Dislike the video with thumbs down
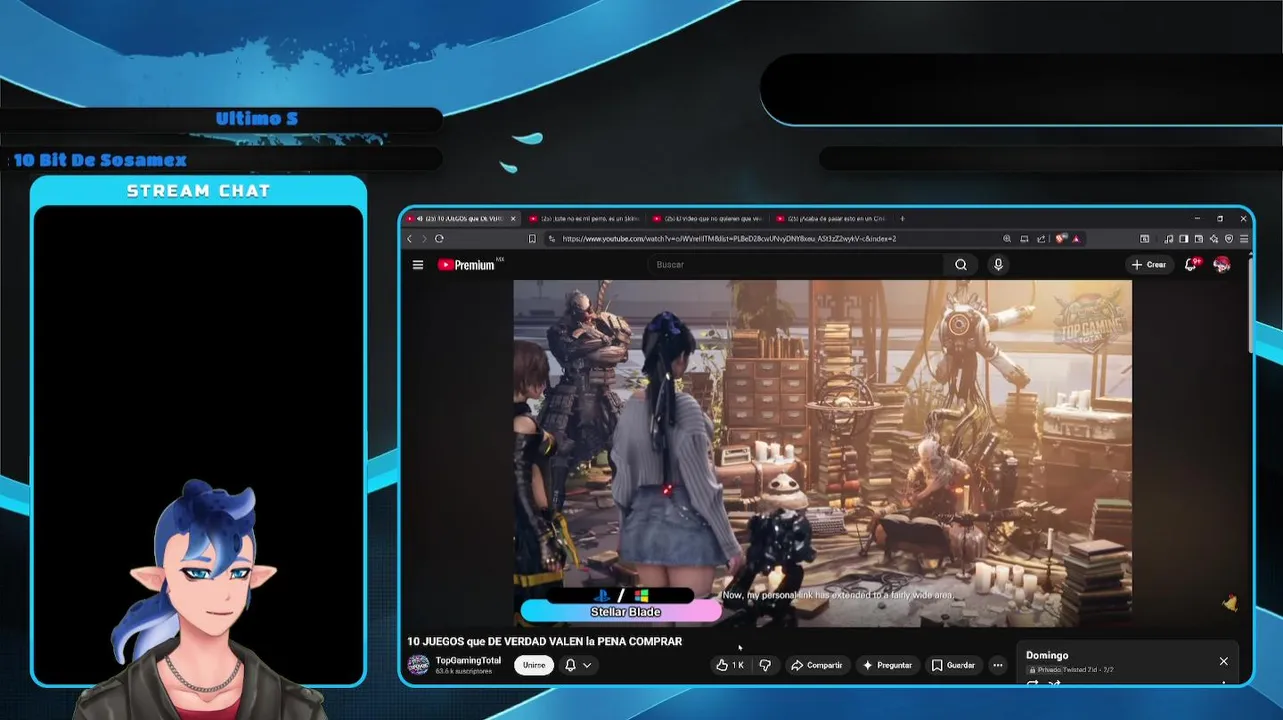Image resolution: width=1283 pixels, height=720 pixels. tap(765, 665)
